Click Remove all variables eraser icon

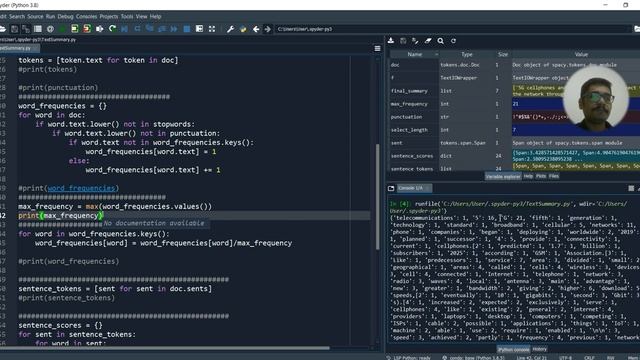click(428, 41)
